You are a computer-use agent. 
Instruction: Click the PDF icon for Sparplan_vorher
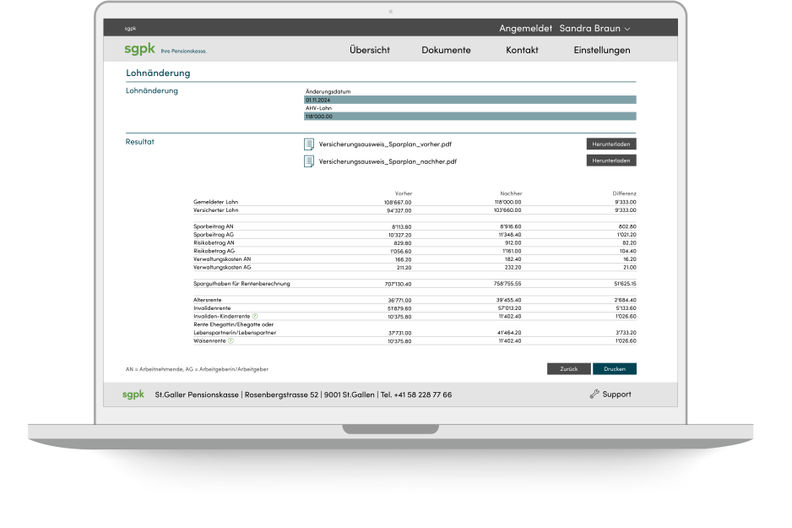coord(309,144)
